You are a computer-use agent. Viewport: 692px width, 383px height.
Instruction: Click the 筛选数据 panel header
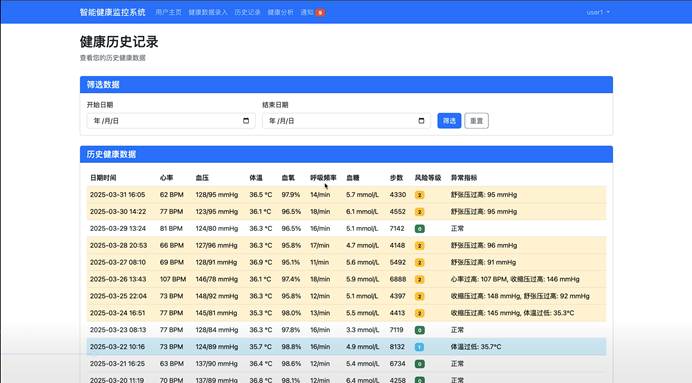[x=346, y=85]
